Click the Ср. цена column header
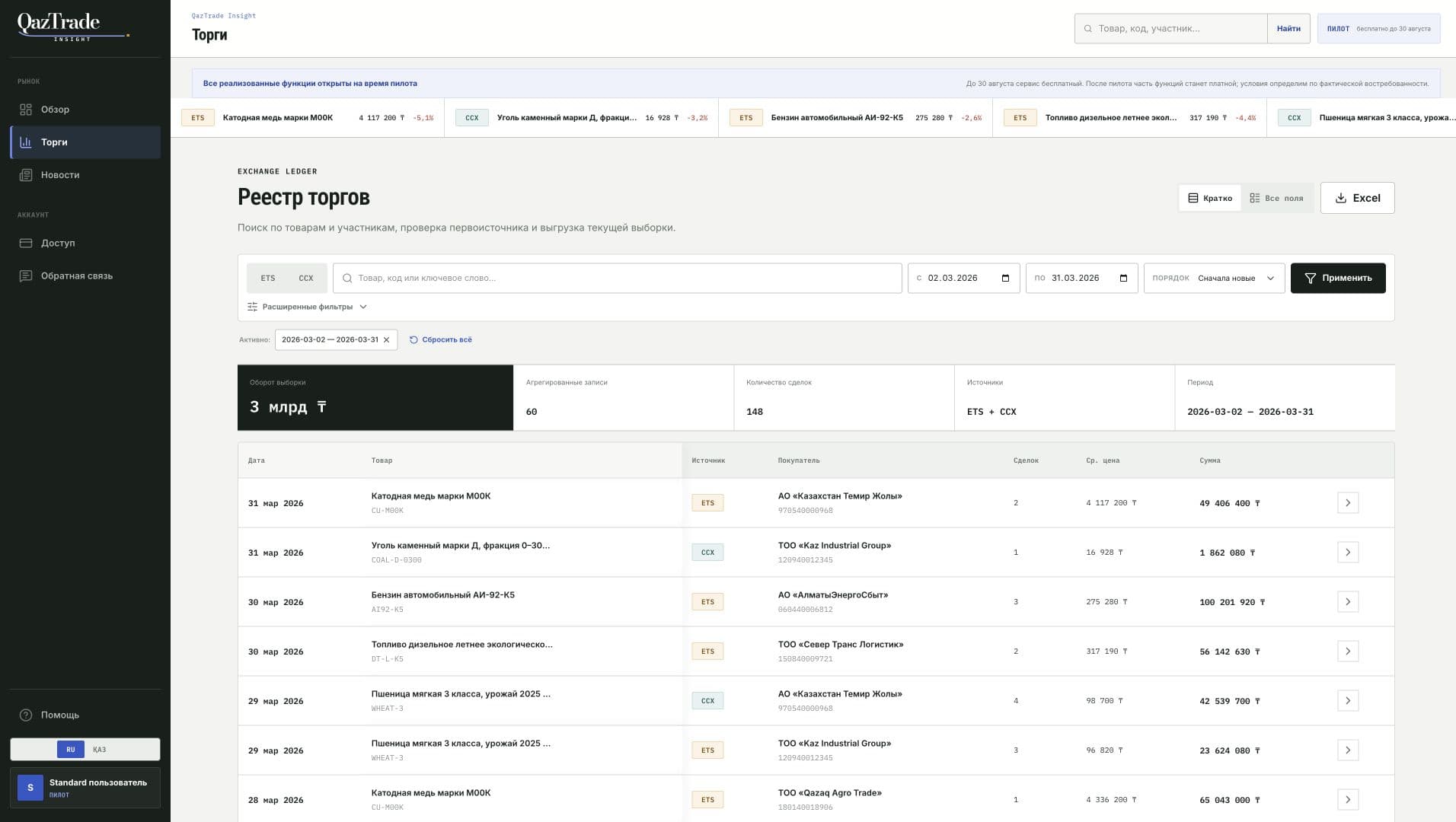The height and width of the screenshot is (822, 1456). (1103, 460)
